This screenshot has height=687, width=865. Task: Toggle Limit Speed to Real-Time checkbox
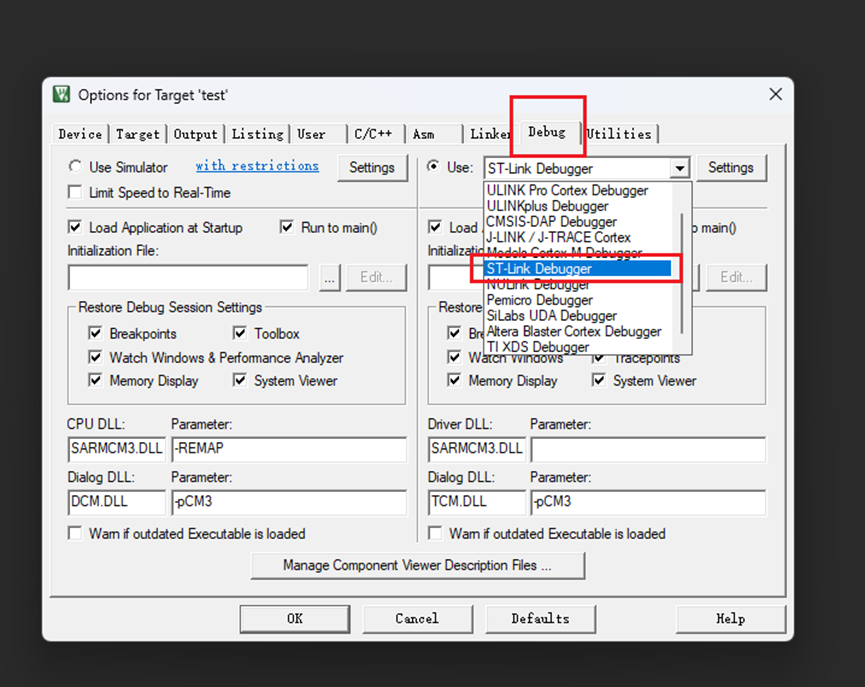click(x=75, y=193)
